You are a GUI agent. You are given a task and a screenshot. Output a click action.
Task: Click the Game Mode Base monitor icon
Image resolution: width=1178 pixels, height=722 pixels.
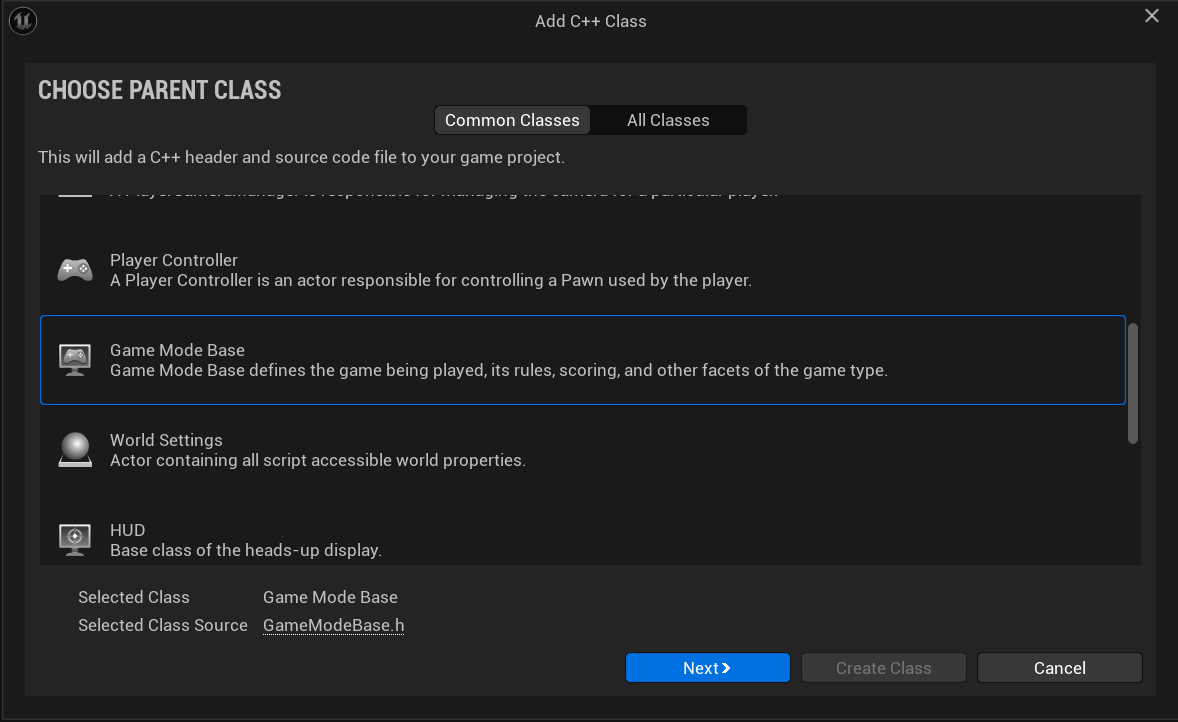coord(75,360)
